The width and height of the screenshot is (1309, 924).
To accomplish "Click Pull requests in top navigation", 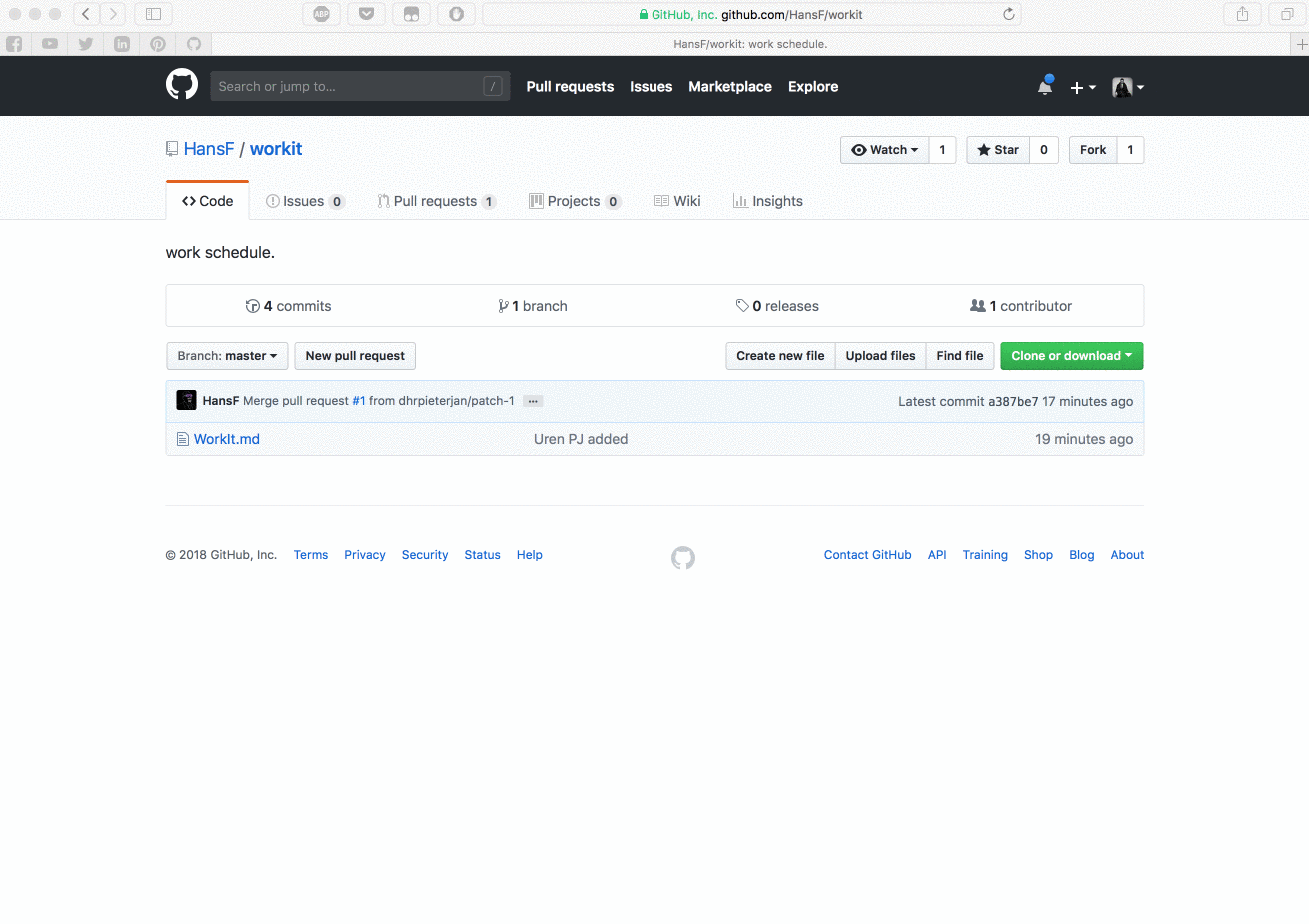I will point(570,87).
